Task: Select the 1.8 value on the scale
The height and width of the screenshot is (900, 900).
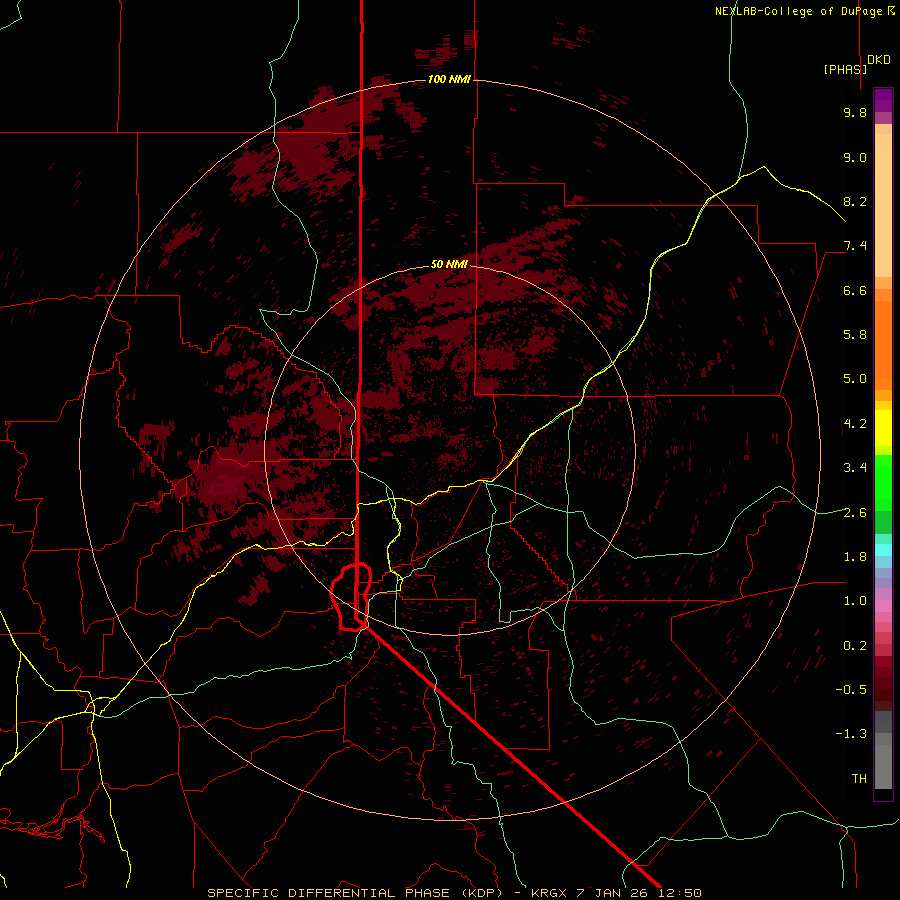Action: [x=855, y=556]
